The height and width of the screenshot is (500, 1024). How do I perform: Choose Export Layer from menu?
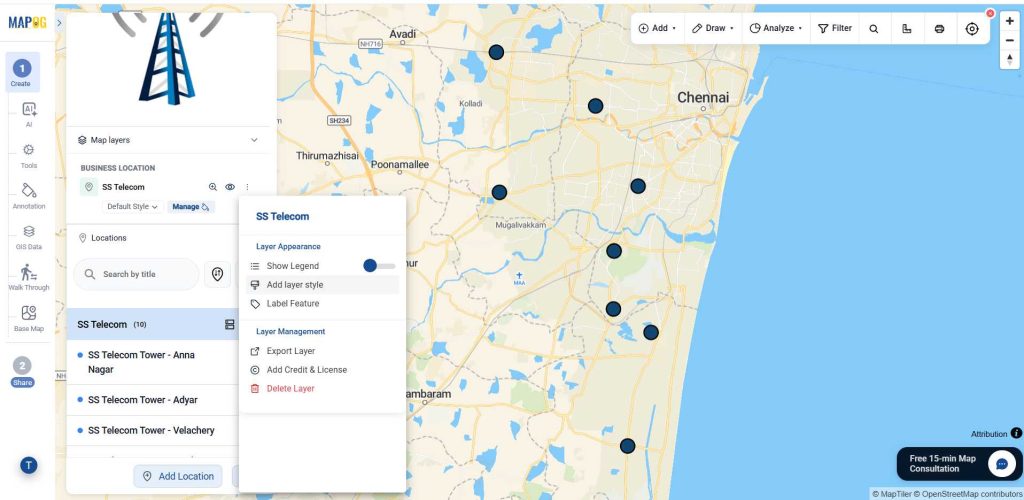click(323, 351)
